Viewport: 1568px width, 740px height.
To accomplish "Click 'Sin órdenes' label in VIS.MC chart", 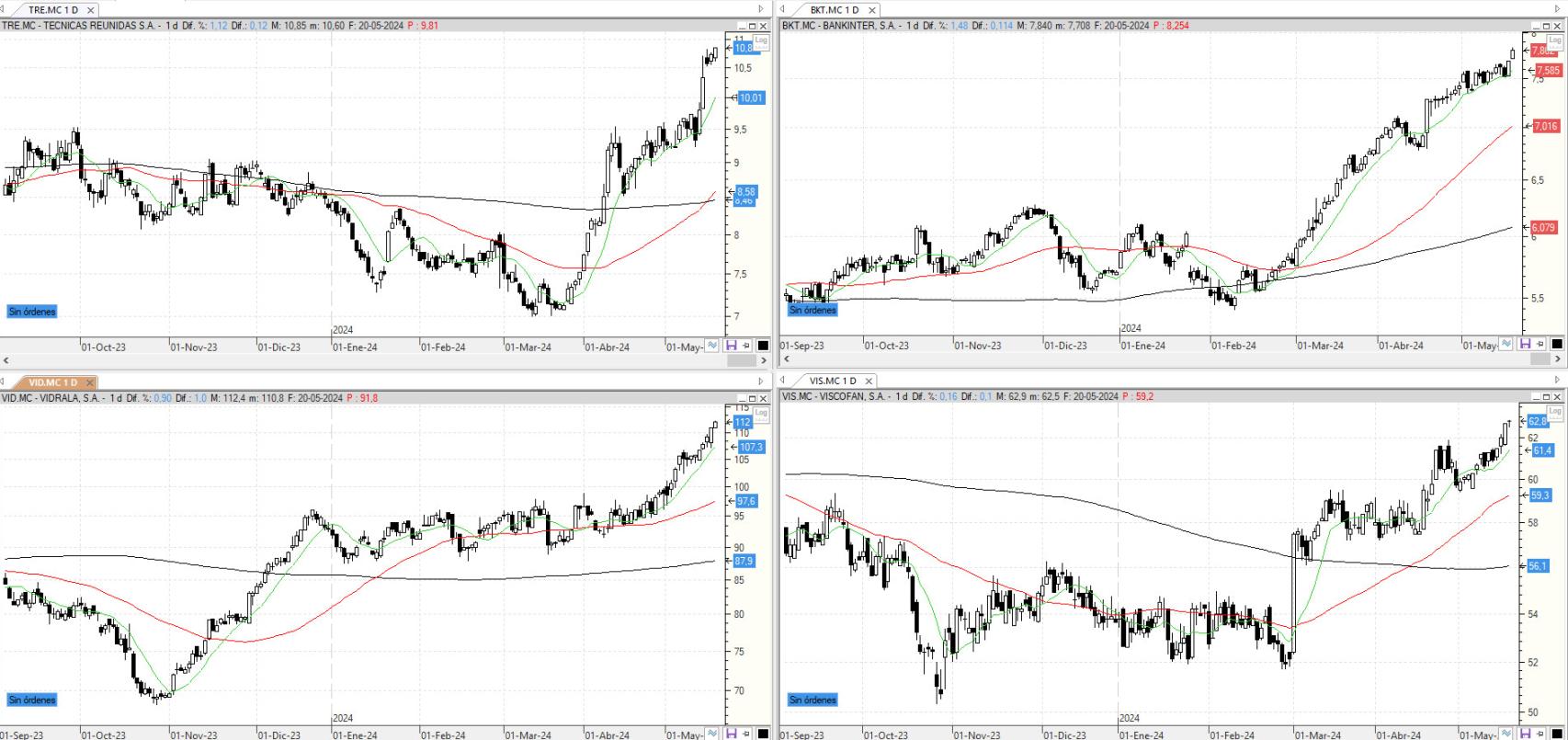I will [812, 700].
